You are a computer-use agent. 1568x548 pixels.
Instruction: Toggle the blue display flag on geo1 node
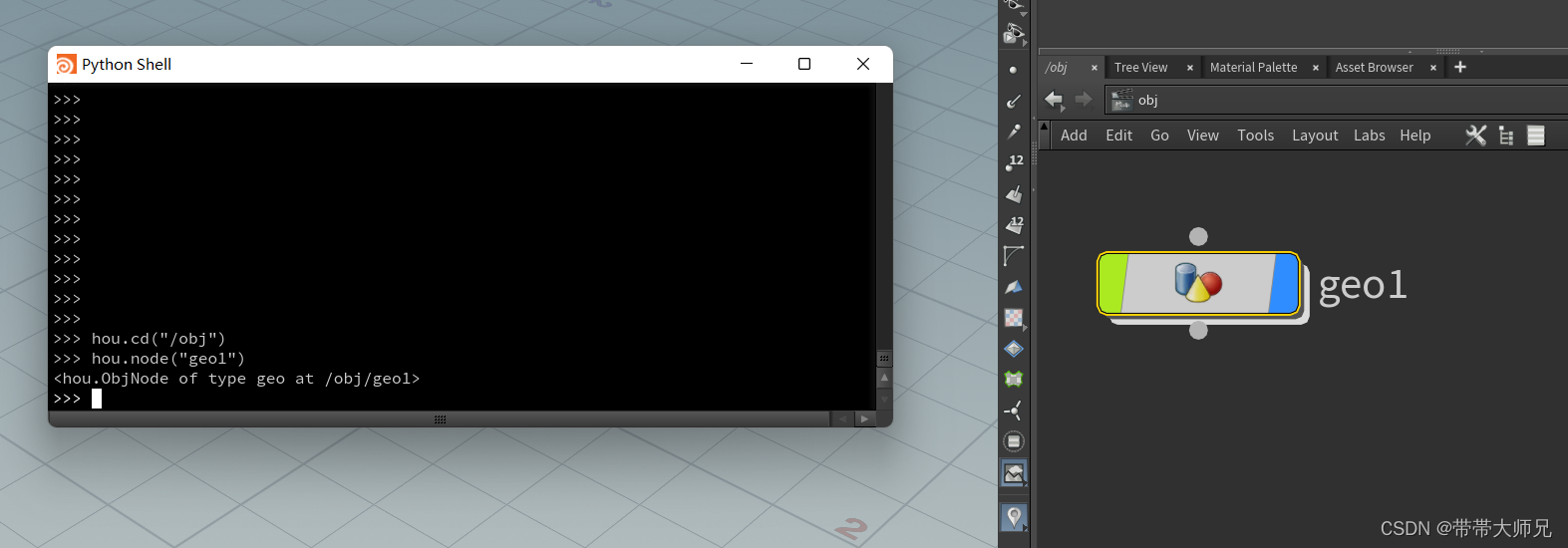pyautogui.click(x=1285, y=284)
